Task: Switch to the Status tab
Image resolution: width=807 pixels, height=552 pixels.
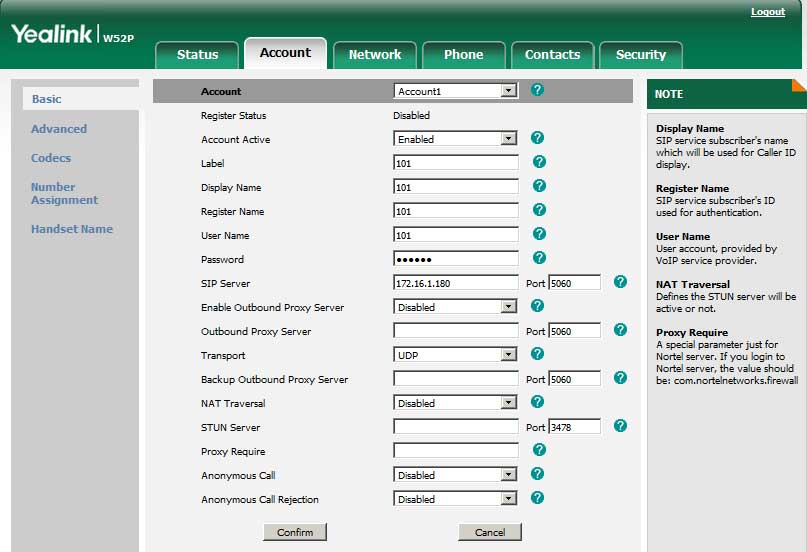Action: click(197, 55)
